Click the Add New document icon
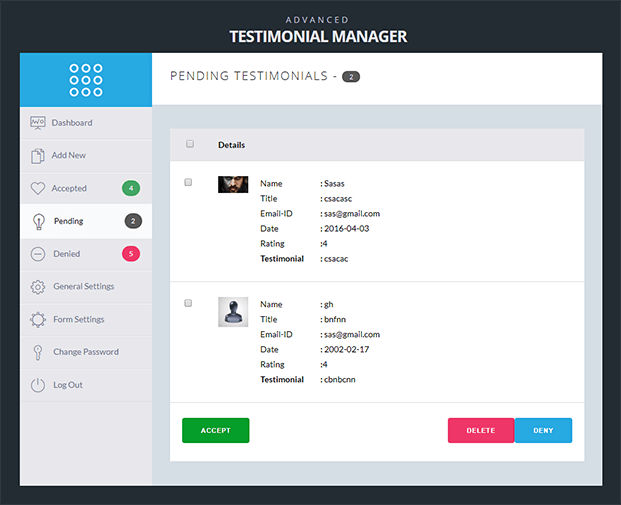The image size is (621, 505). (x=38, y=156)
